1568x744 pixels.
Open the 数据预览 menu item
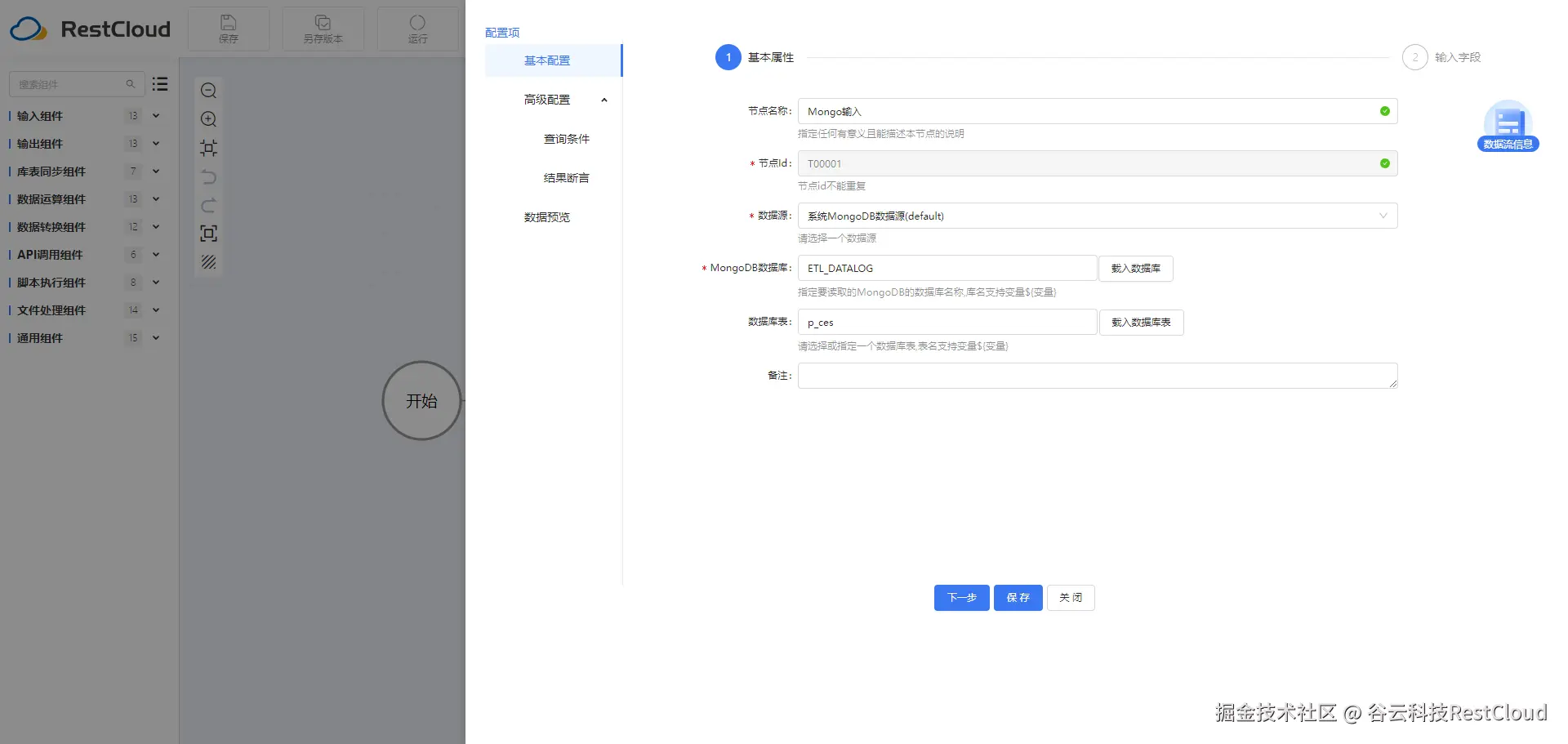point(553,217)
